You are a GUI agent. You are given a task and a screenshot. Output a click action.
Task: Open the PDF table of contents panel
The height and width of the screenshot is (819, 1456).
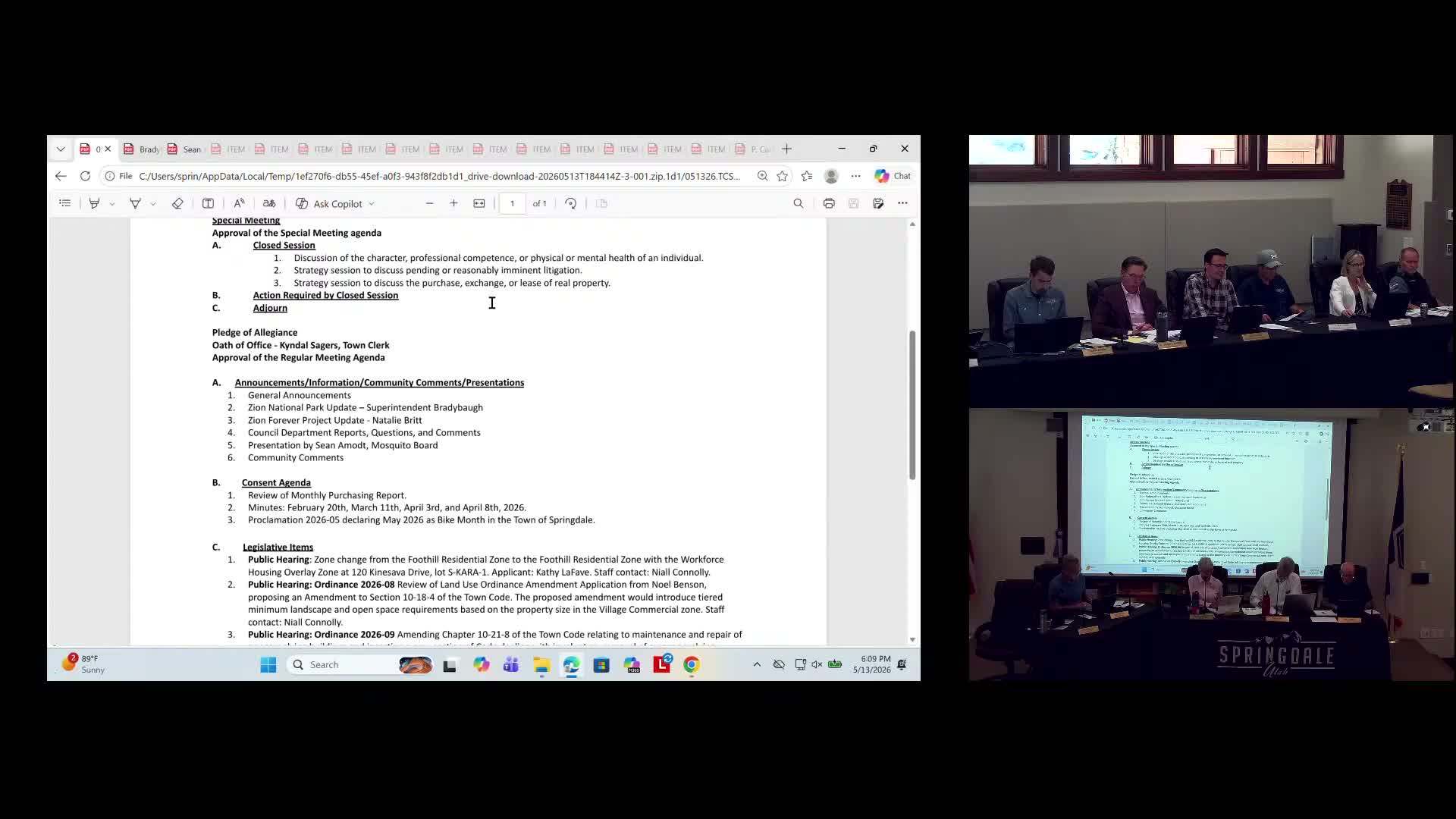coord(65,203)
